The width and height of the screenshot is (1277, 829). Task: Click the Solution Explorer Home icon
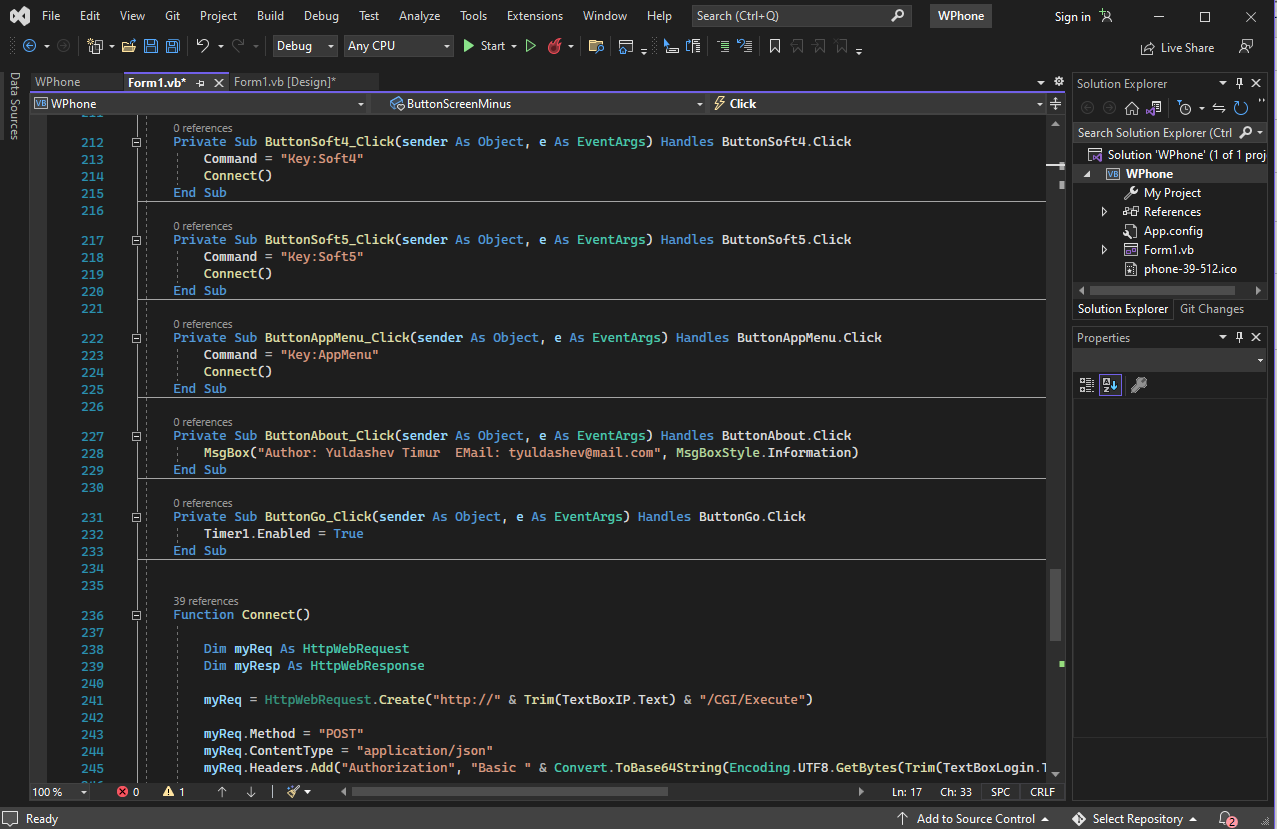tap(1132, 108)
